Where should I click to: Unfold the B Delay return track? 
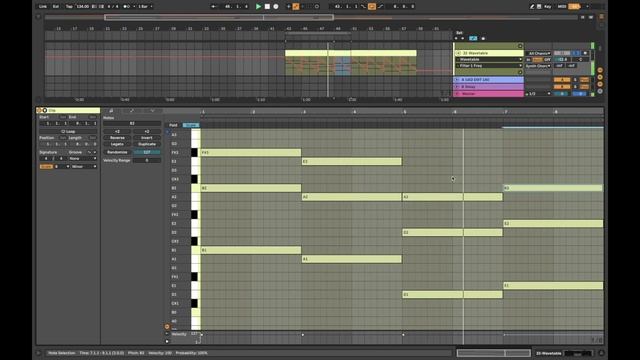(457, 87)
